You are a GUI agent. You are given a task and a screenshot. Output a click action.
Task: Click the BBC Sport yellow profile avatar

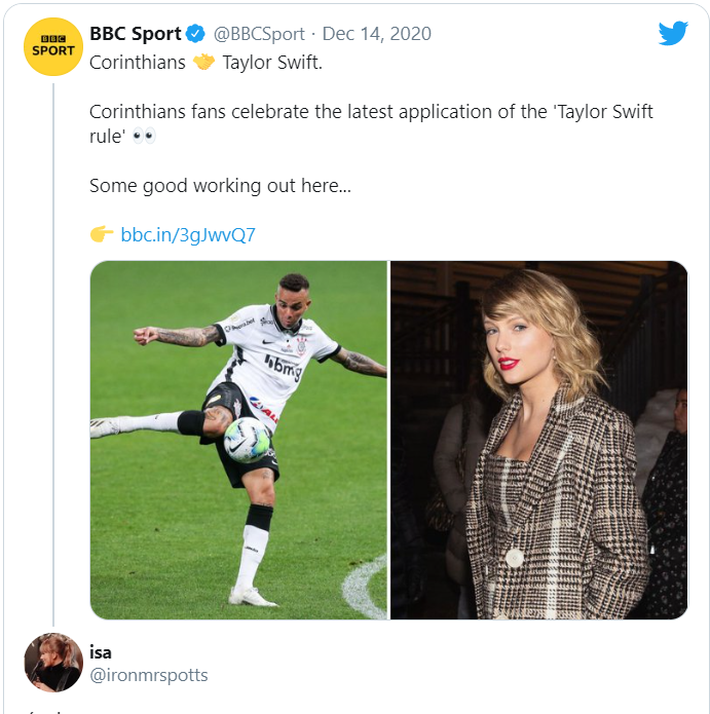click(x=53, y=47)
